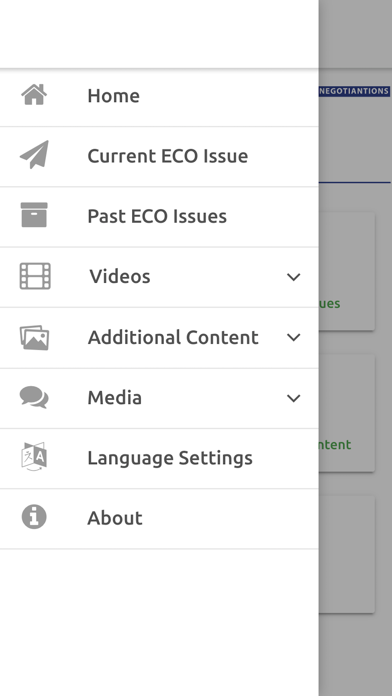Go to Past ECO Issues
This screenshot has height=696, width=392.
click(x=159, y=217)
